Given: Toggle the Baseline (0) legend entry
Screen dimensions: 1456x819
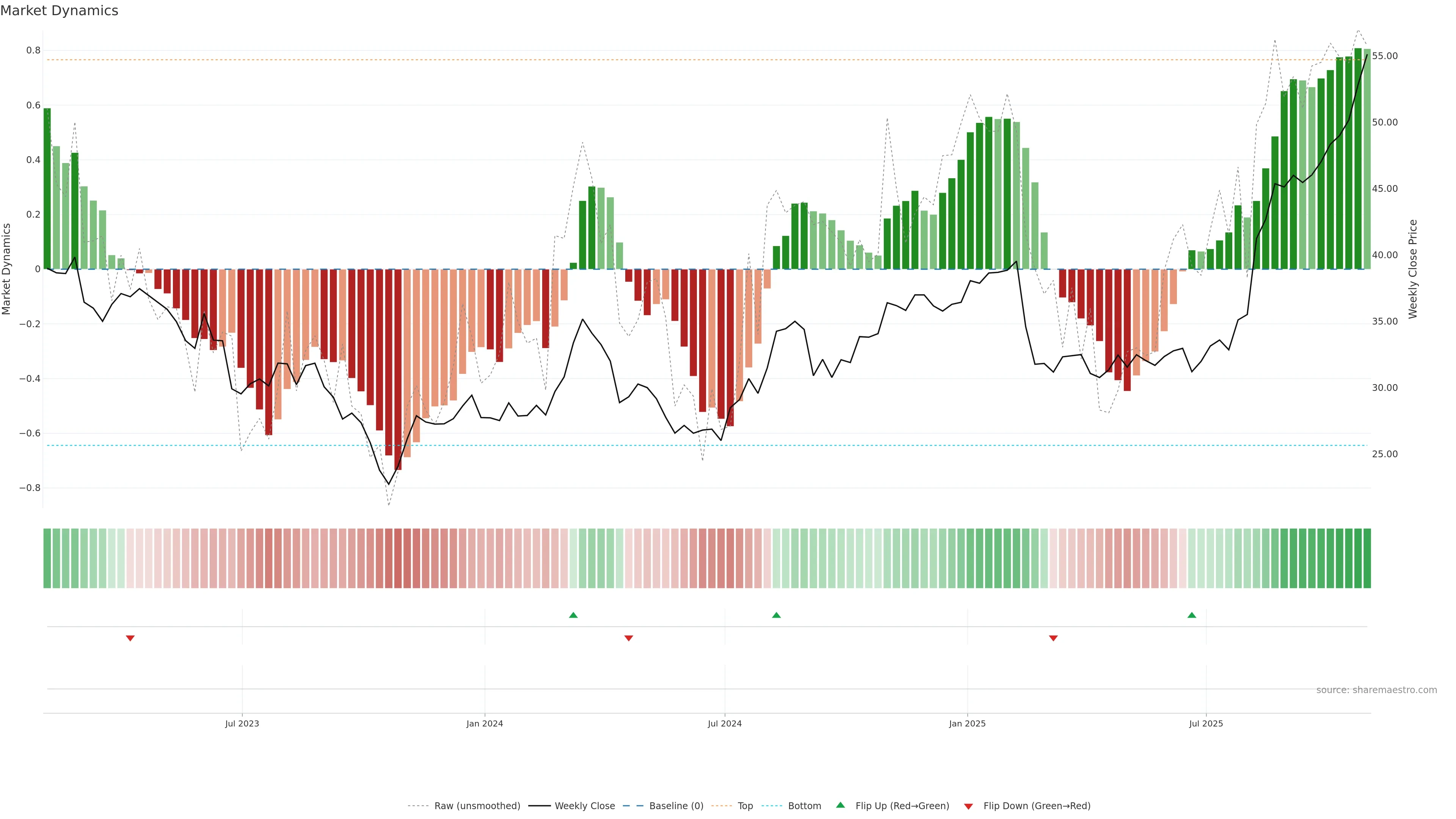Looking at the screenshot, I should pyautogui.click(x=676, y=806).
